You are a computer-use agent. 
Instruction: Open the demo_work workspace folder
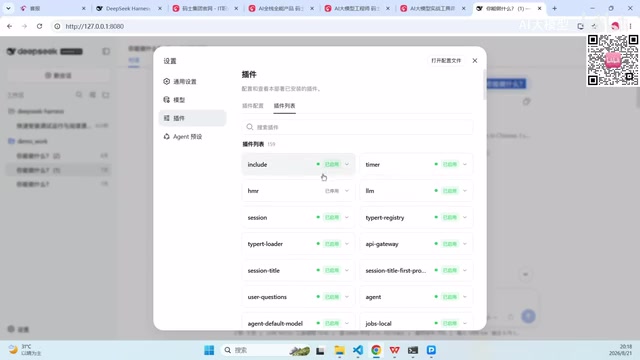(x=33, y=141)
